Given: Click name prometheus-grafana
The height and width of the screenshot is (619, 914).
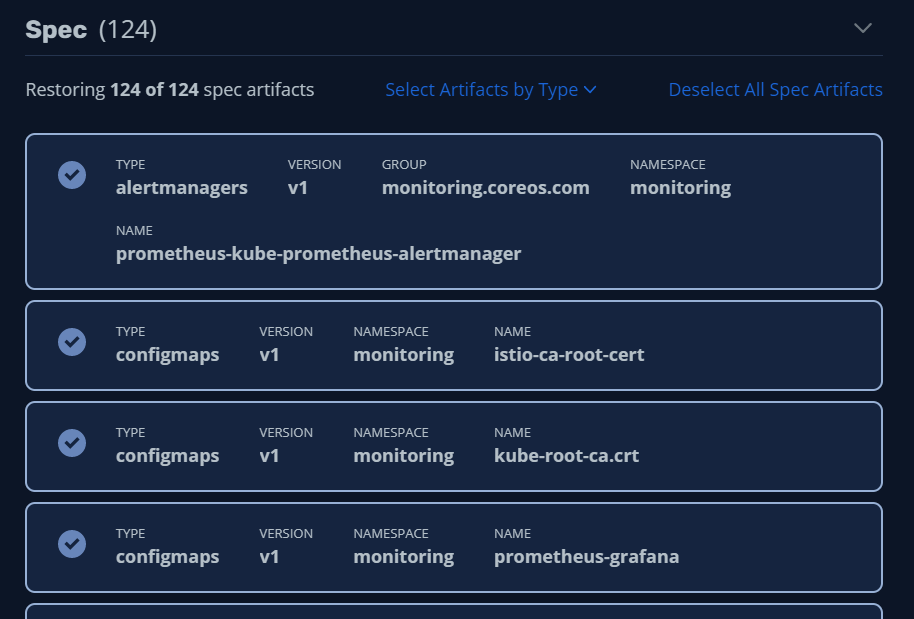Looking at the screenshot, I should pyautogui.click(x=586, y=557).
